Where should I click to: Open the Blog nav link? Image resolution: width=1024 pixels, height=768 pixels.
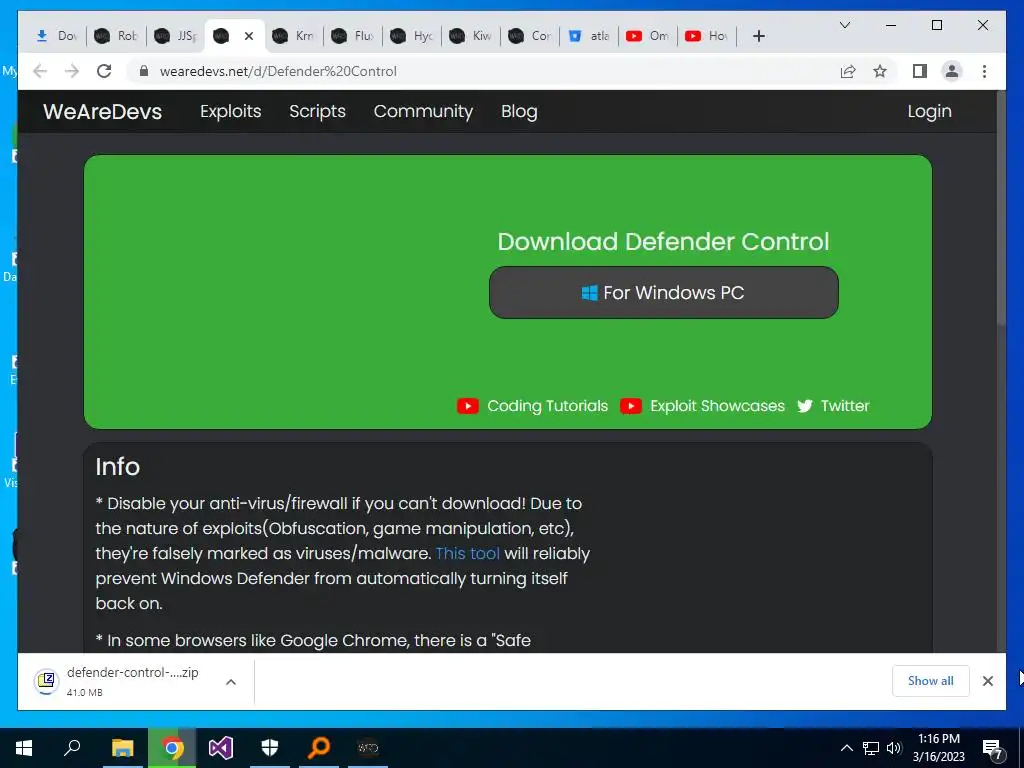click(519, 112)
